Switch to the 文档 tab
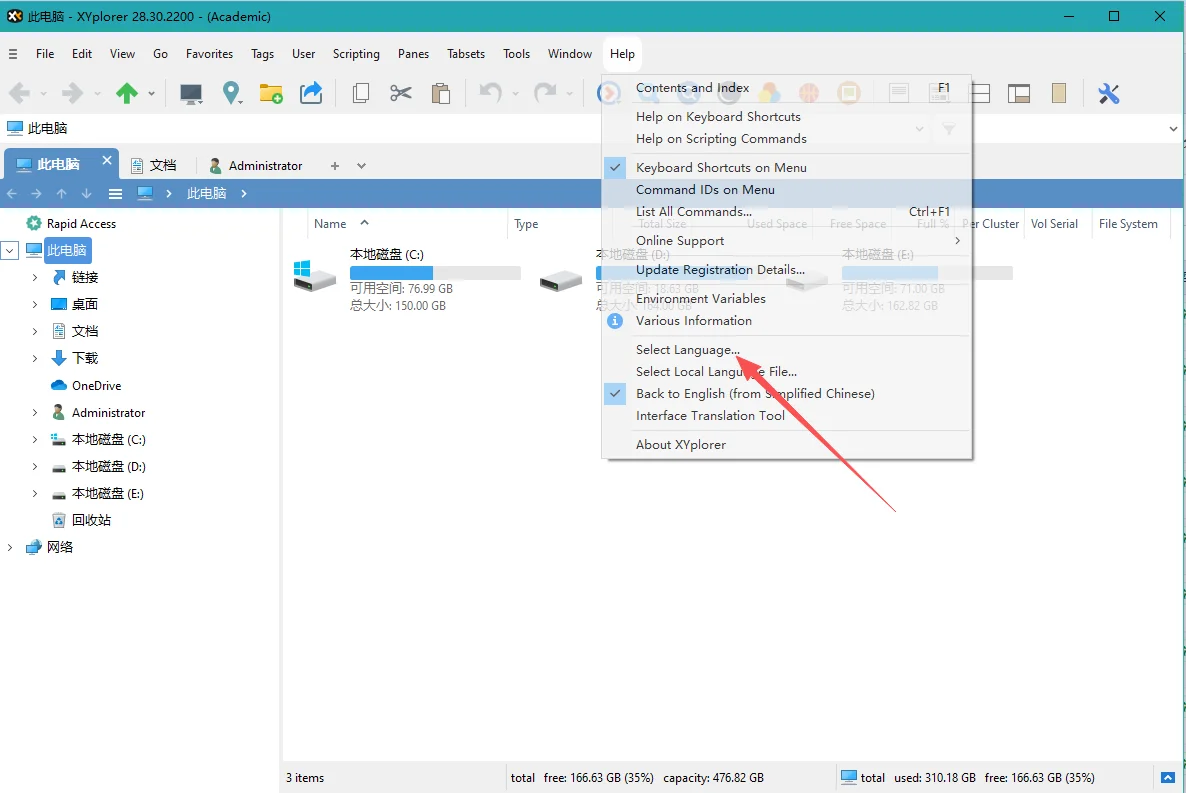1186x793 pixels. coord(154,165)
